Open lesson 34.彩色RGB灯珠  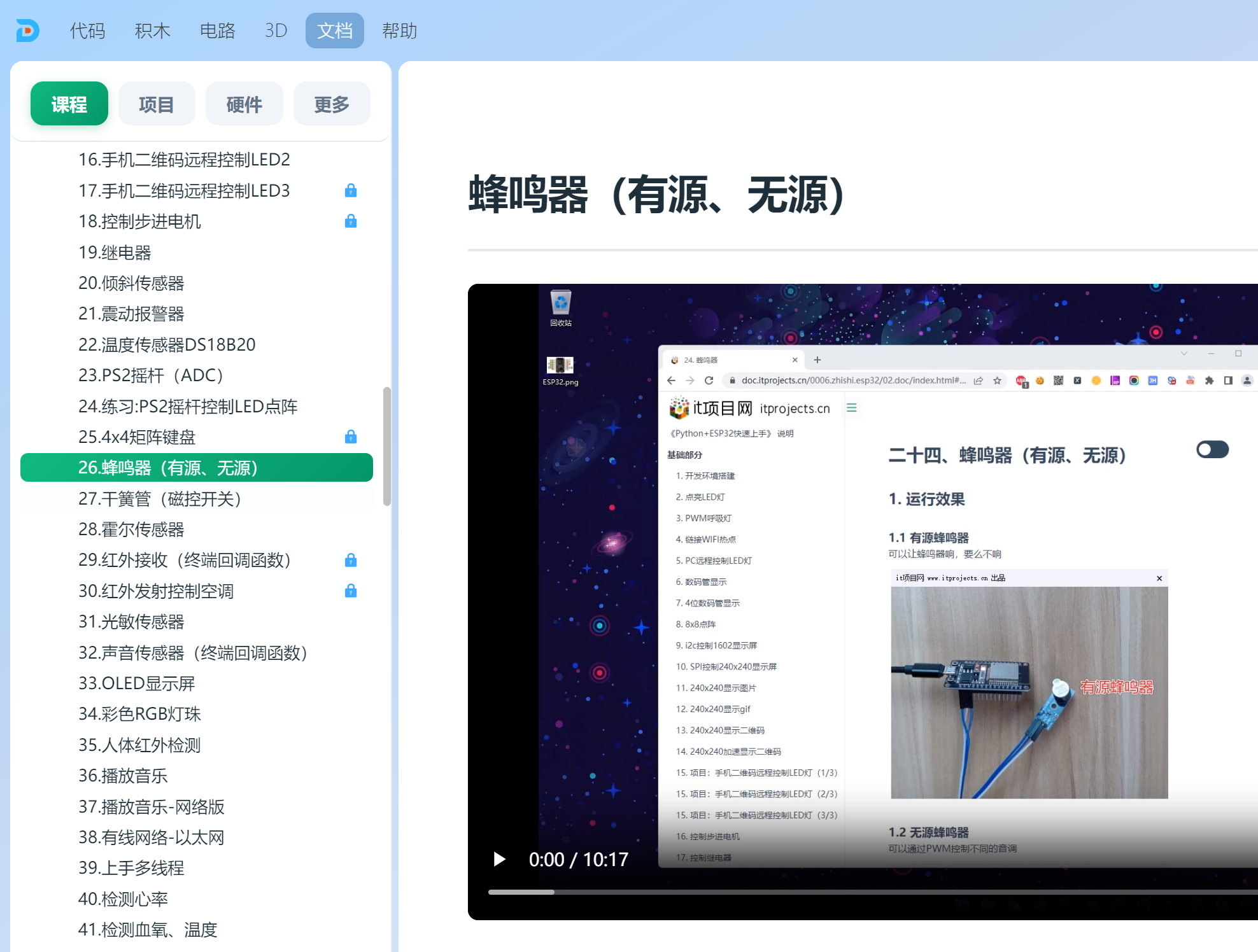pyautogui.click(x=197, y=714)
